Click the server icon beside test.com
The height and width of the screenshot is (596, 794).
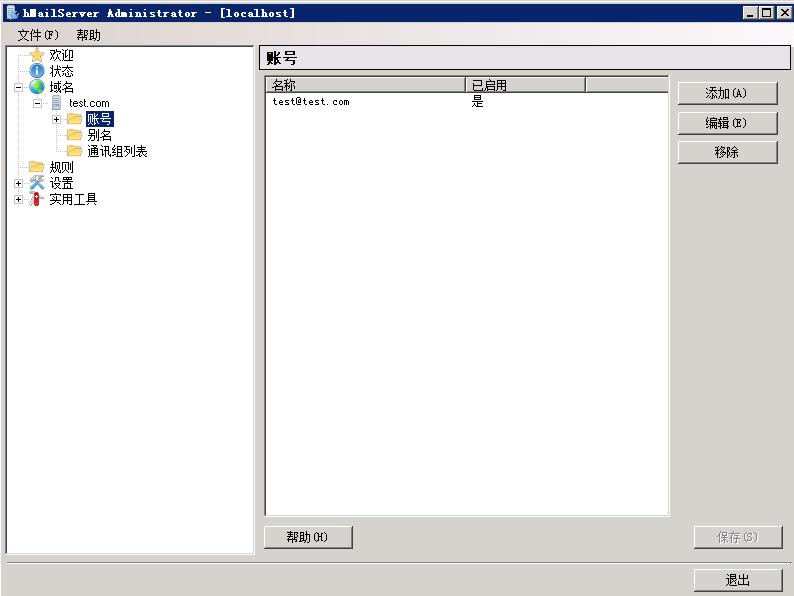click(56, 103)
